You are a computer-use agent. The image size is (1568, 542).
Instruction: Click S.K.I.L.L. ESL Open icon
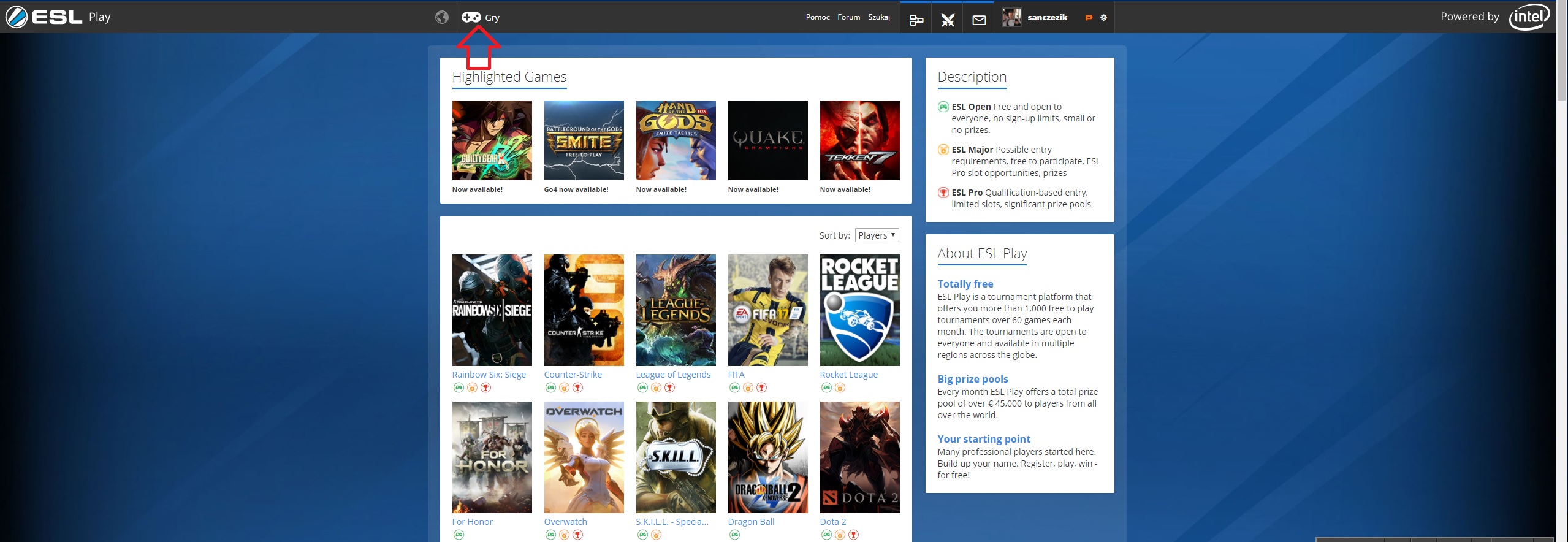point(642,535)
